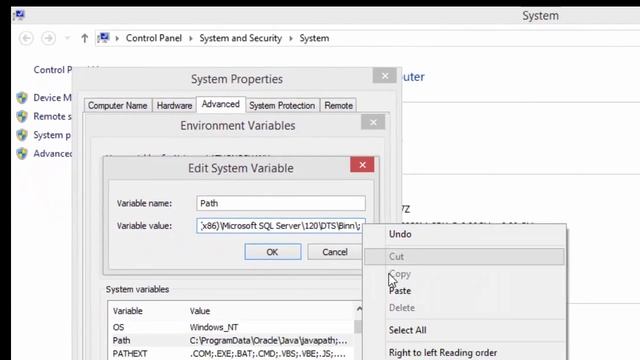Close the System Properties dialog
Image resolution: width=640 pixels, height=360 pixels.
tap(384, 76)
